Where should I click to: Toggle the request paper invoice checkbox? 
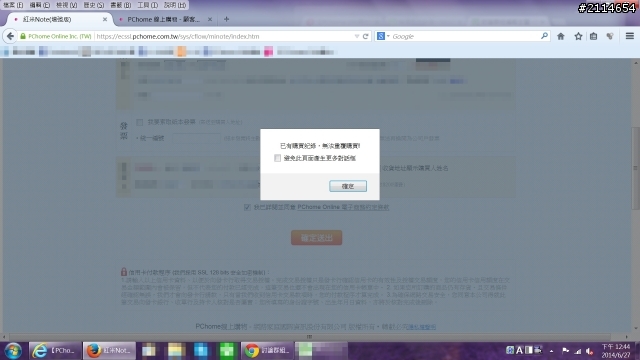(140, 122)
